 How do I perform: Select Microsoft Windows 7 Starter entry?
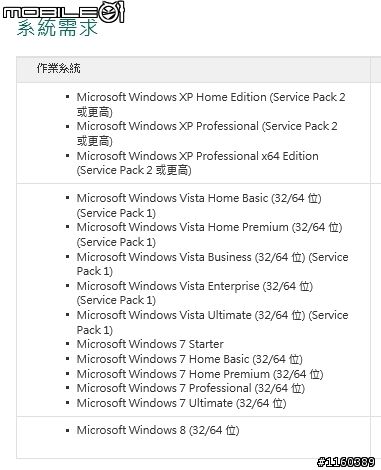tap(150, 344)
